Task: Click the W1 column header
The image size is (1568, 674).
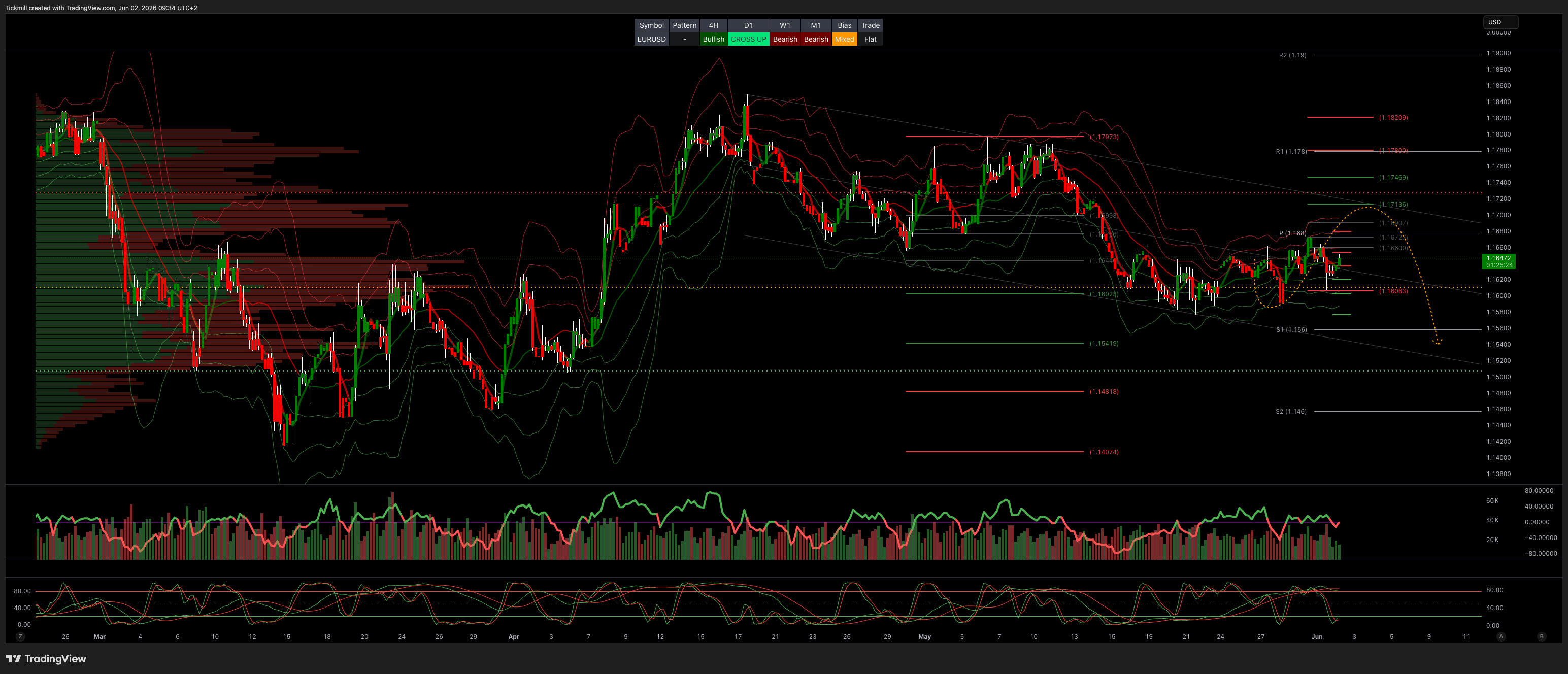Action: tap(785, 25)
